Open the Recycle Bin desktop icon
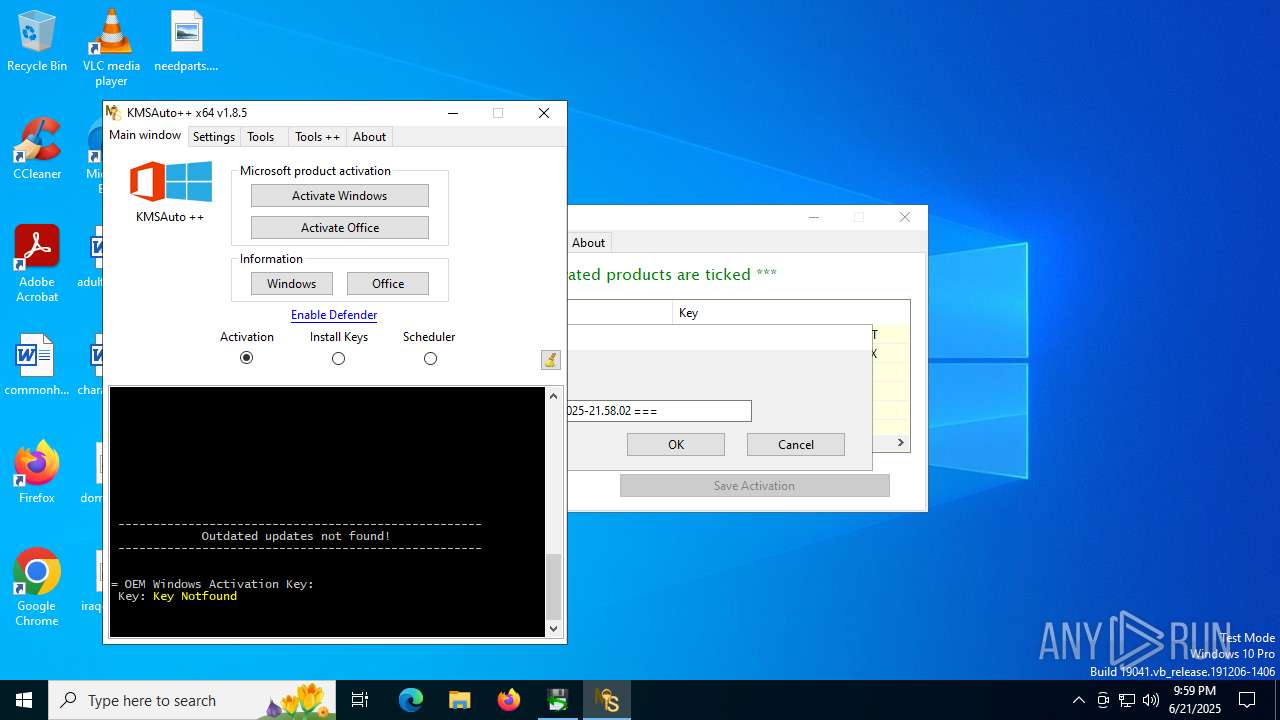Image resolution: width=1280 pixels, height=720 pixels. click(37, 41)
